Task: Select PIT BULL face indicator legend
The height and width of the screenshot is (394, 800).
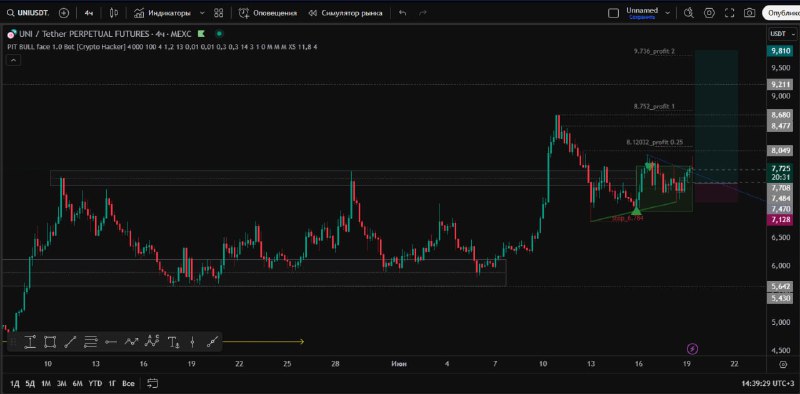Action: point(162,47)
